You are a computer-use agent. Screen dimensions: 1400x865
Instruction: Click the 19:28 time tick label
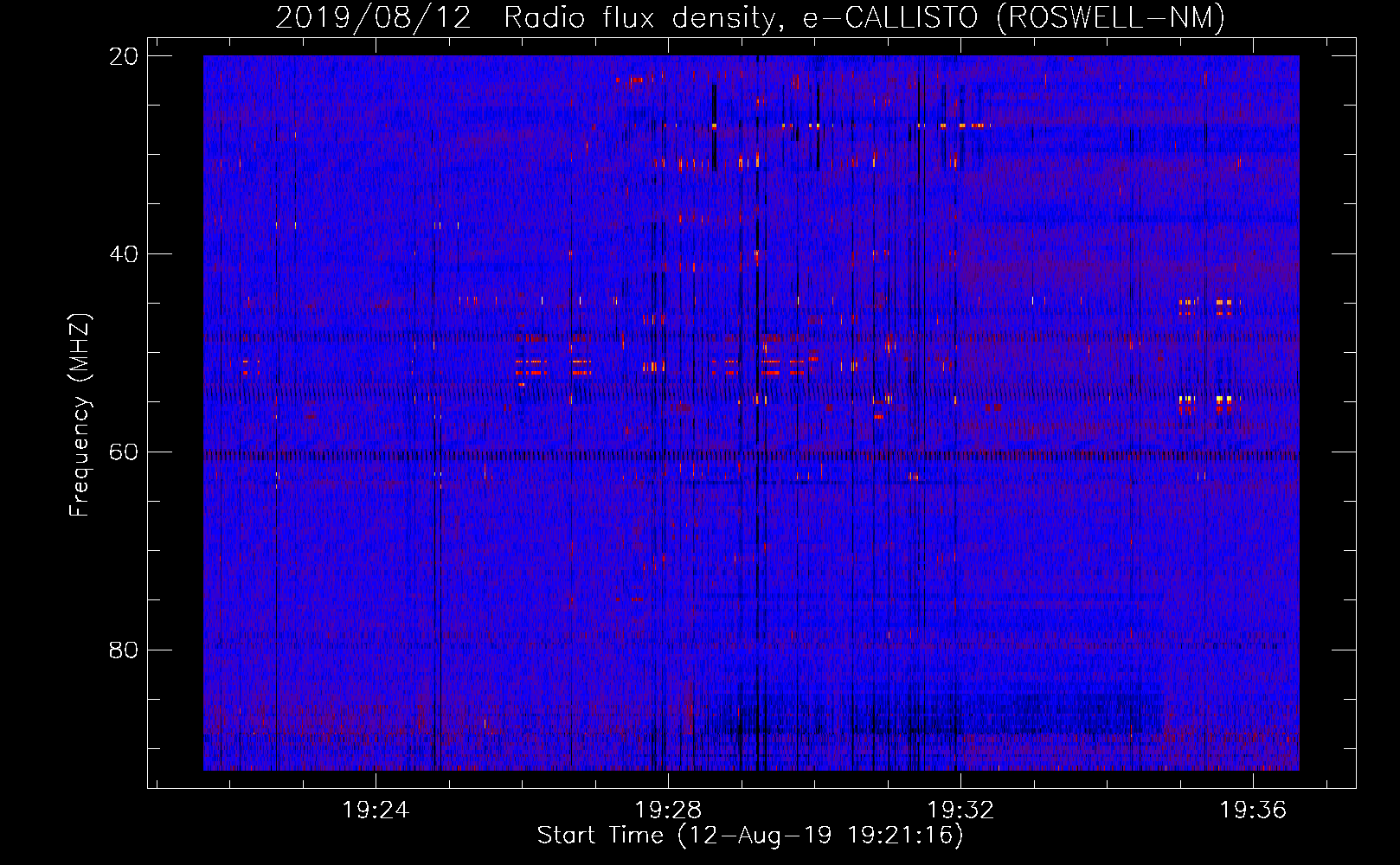pyautogui.click(x=668, y=810)
